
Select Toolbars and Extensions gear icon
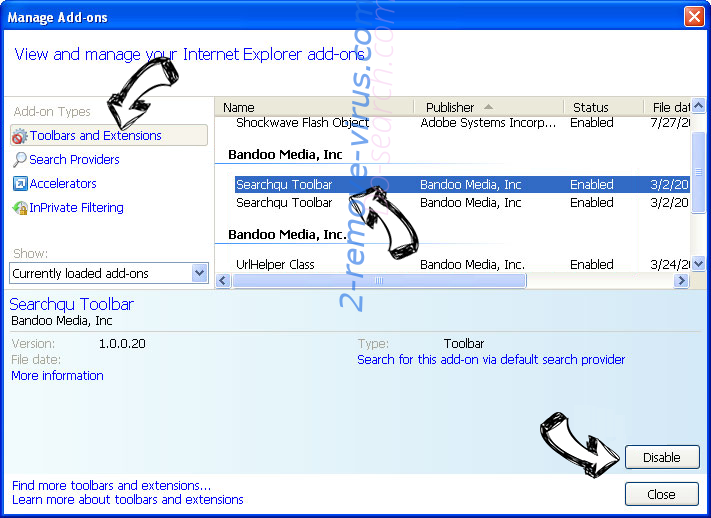19,136
